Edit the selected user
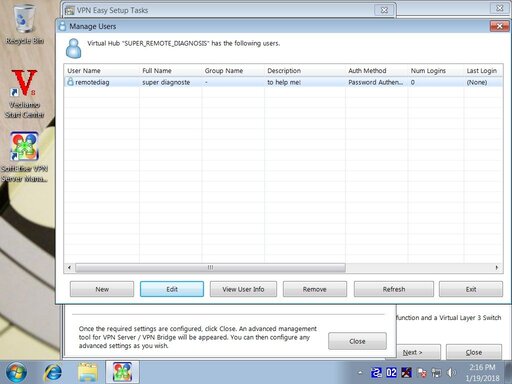Image resolution: width=512 pixels, height=384 pixels. [172, 289]
